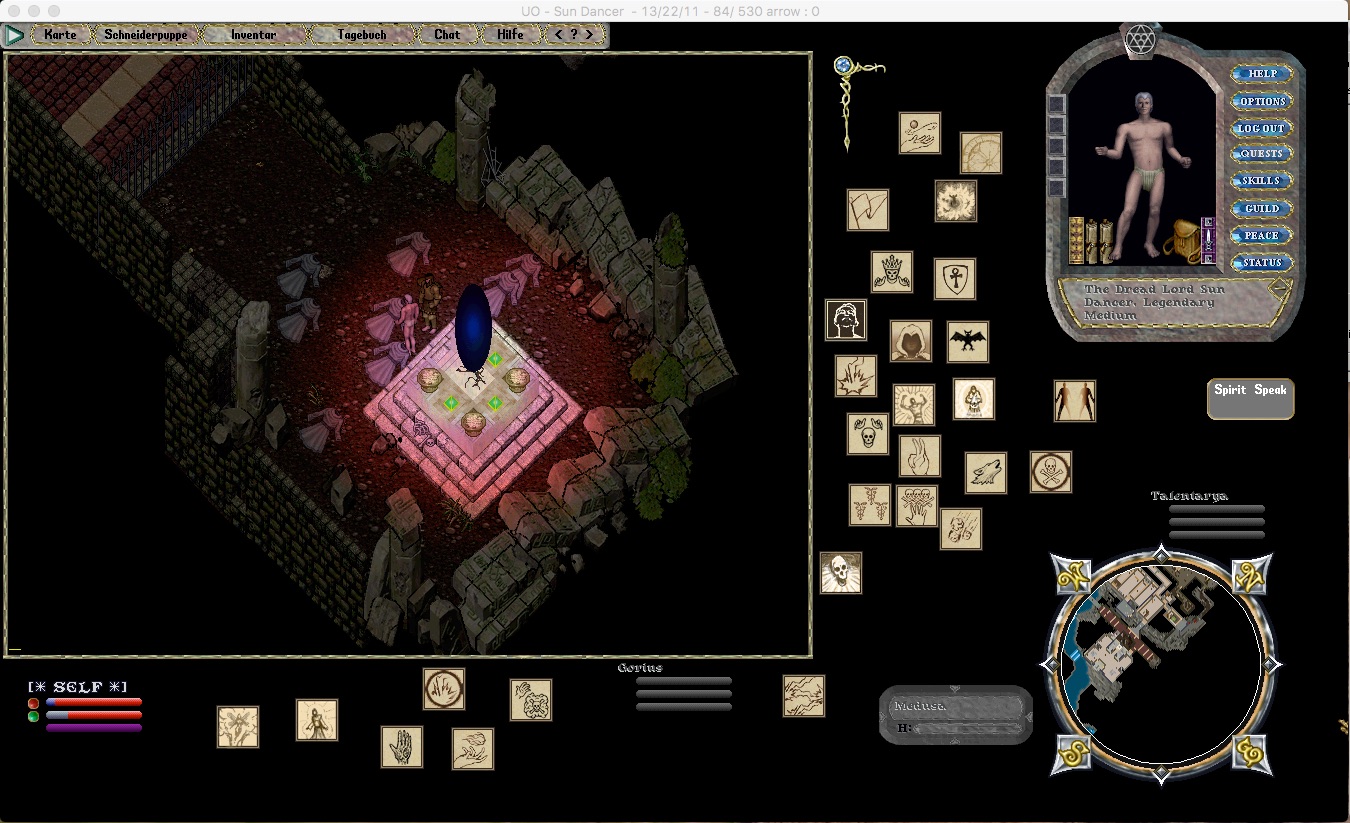Open the Karte menu
The width and height of the screenshot is (1350, 823).
coord(60,35)
